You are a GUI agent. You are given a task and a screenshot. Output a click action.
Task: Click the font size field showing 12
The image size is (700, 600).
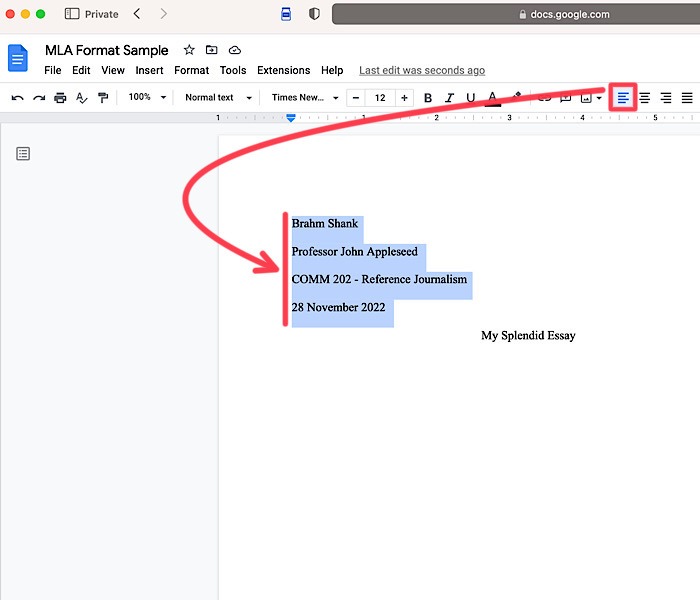point(380,98)
